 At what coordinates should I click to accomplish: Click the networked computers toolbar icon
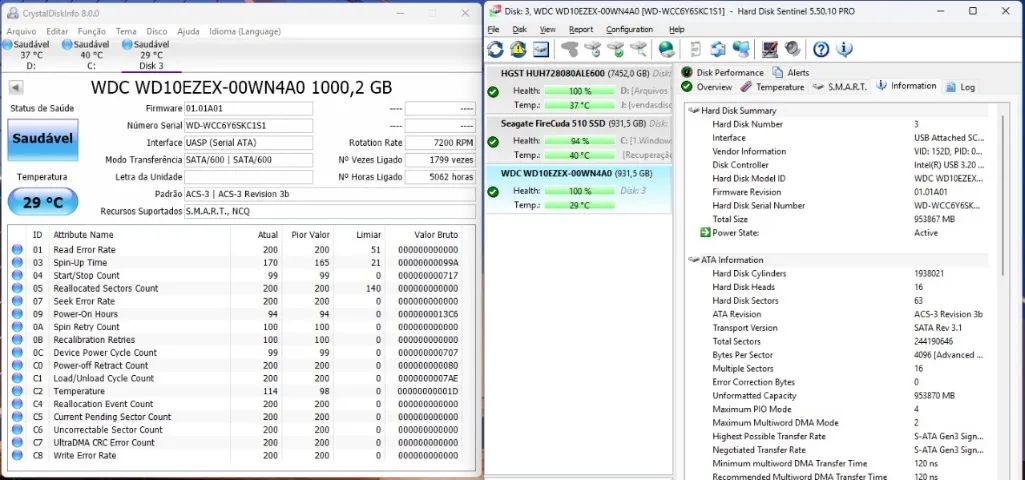pos(741,49)
